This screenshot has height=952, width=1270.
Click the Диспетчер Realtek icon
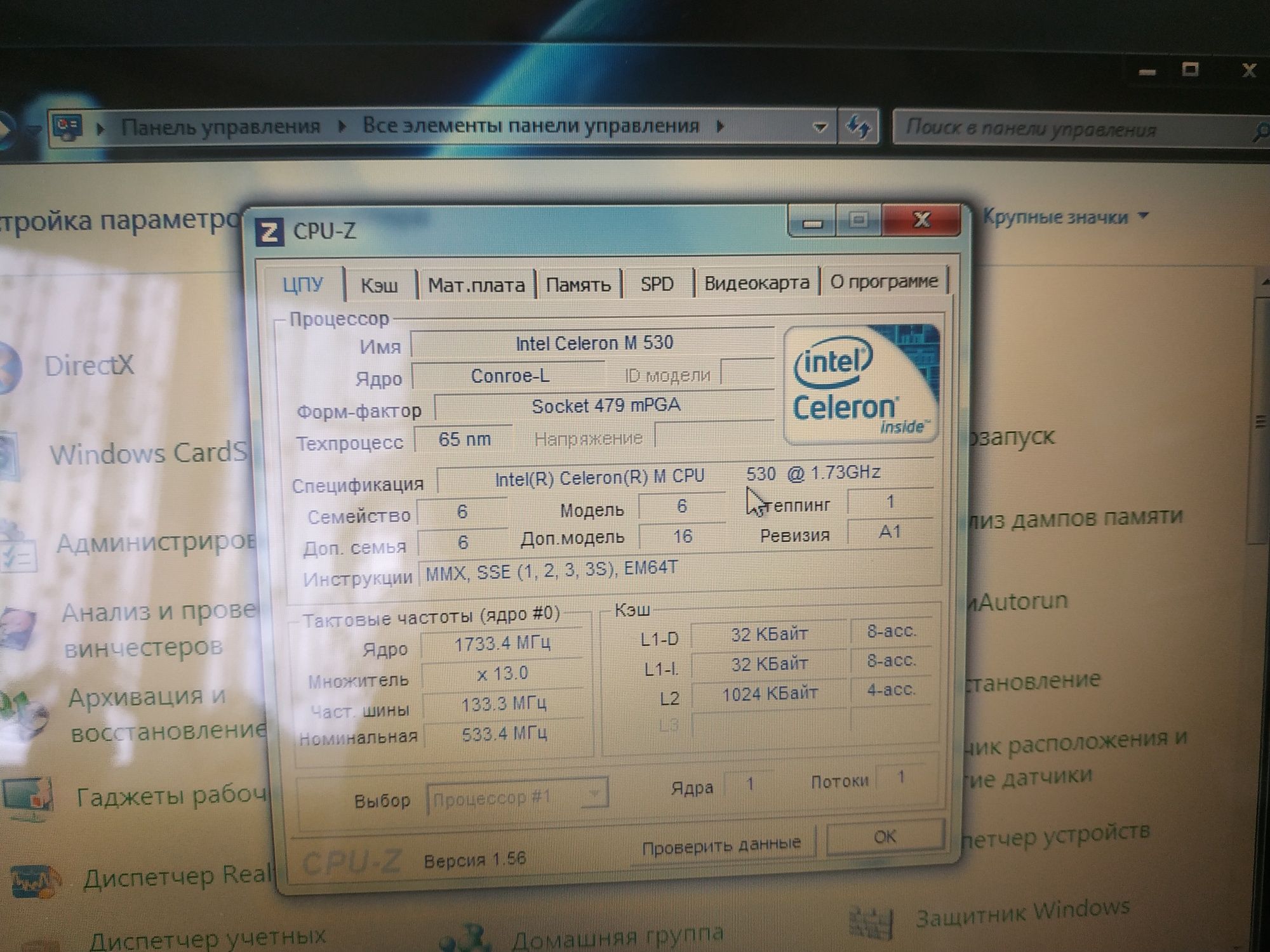point(36,882)
